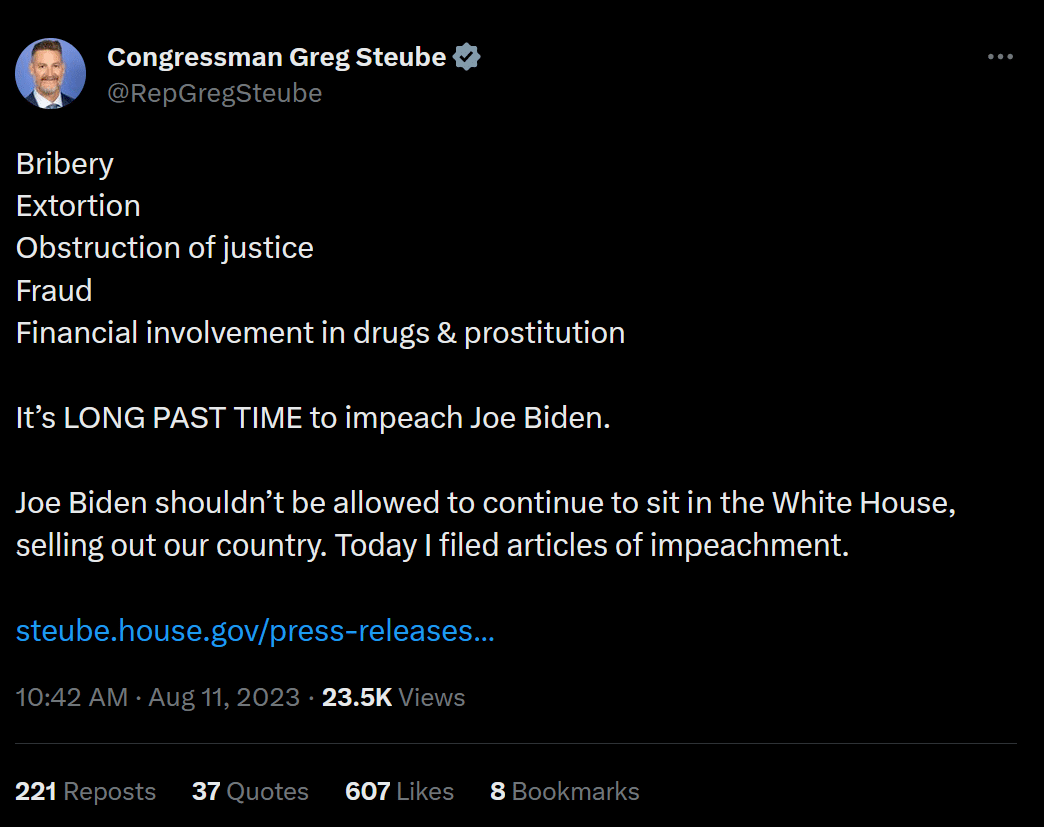This screenshot has height=827, width=1044.
Task: Open the @RepGregSteube handle
Action: (x=214, y=93)
